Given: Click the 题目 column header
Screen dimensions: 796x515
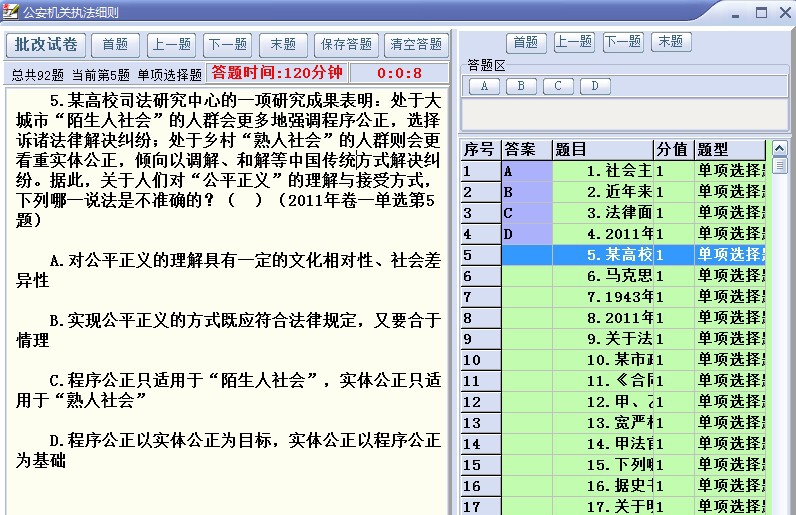Looking at the screenshot, I should (603, 150).
